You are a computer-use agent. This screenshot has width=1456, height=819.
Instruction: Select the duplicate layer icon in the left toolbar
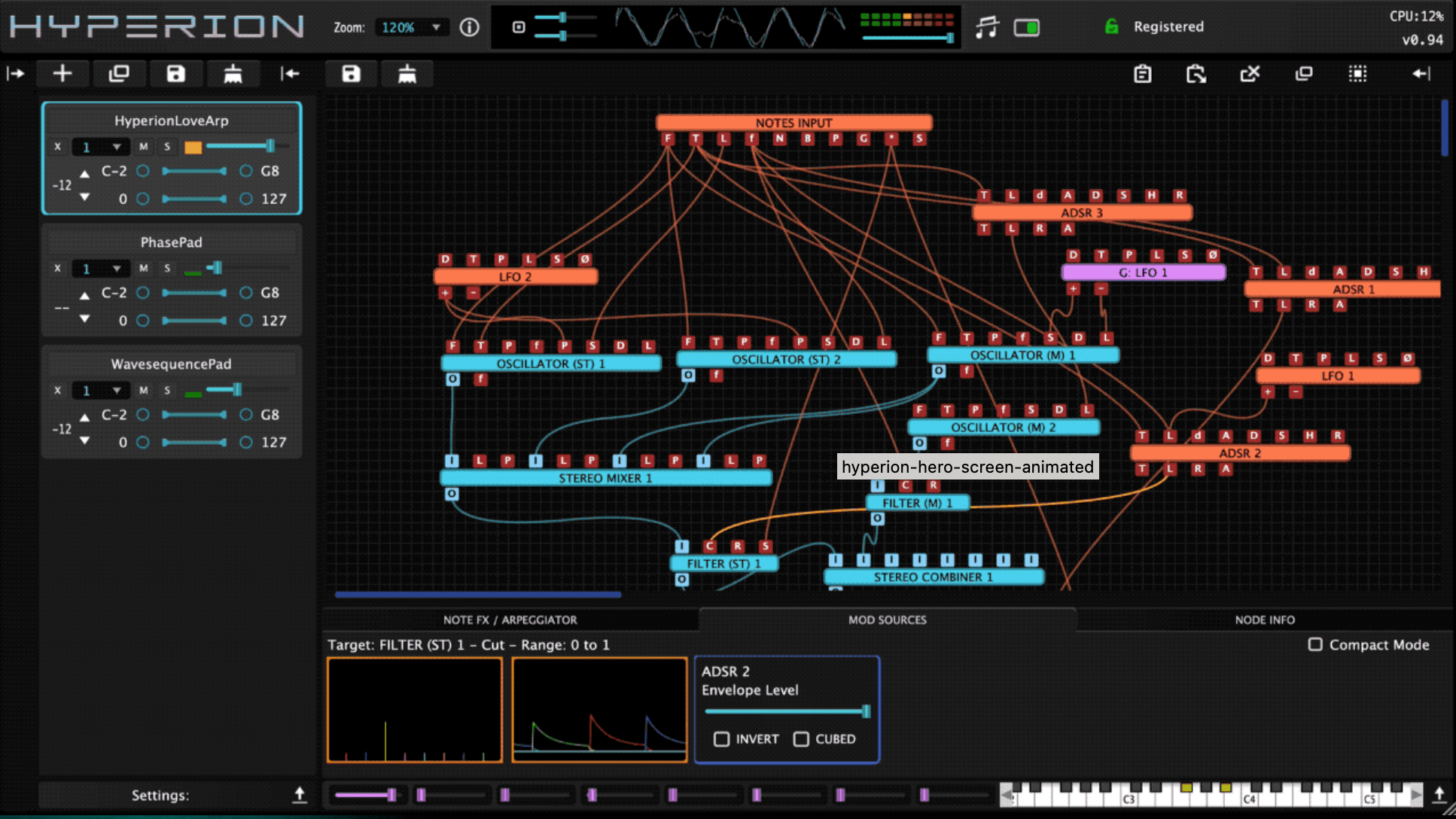(x=120, y=73)
